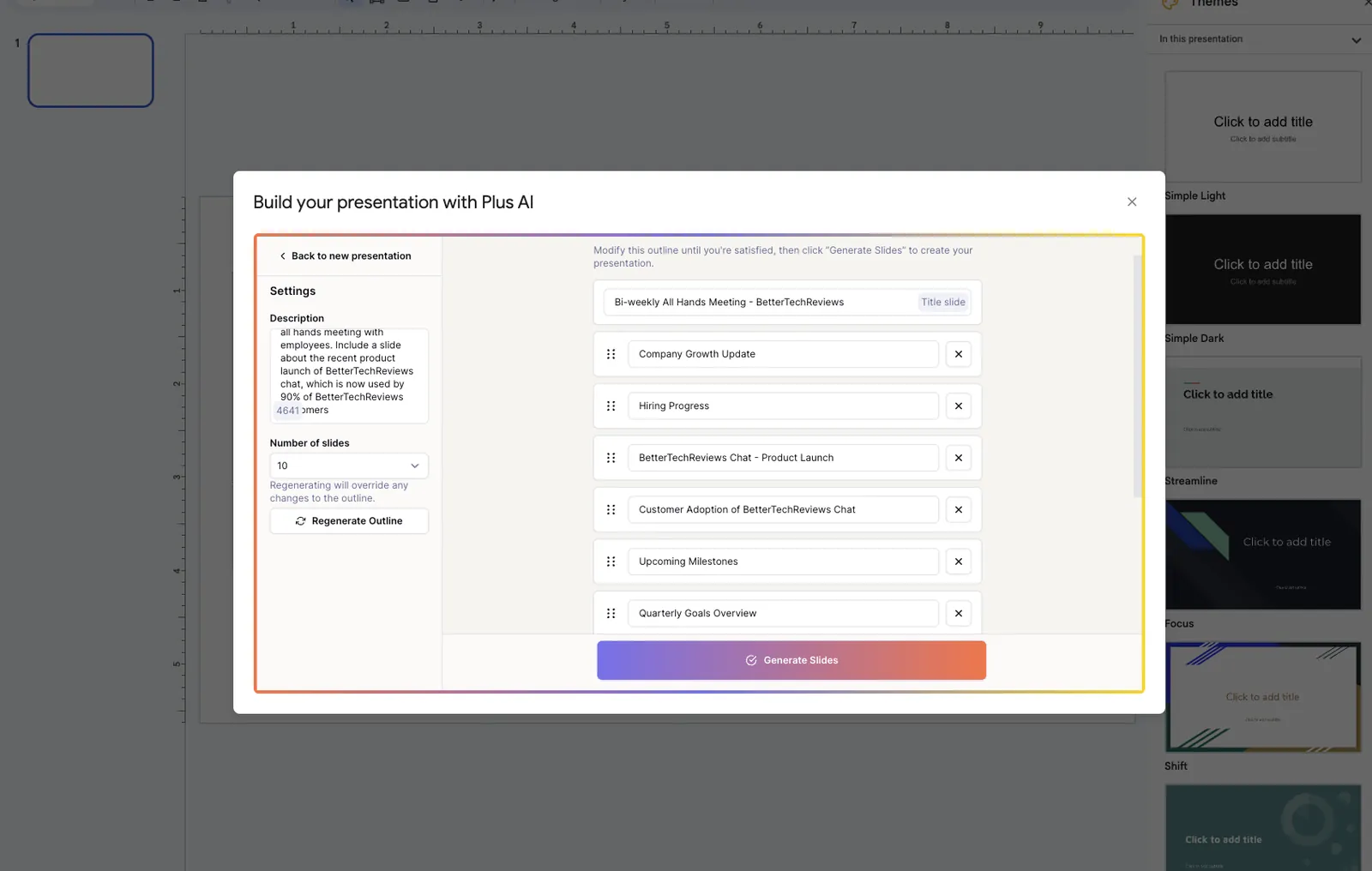Remove the Company Growth Update slide
The width and height of the screenshot is (1372, 871).
point(958,354)
